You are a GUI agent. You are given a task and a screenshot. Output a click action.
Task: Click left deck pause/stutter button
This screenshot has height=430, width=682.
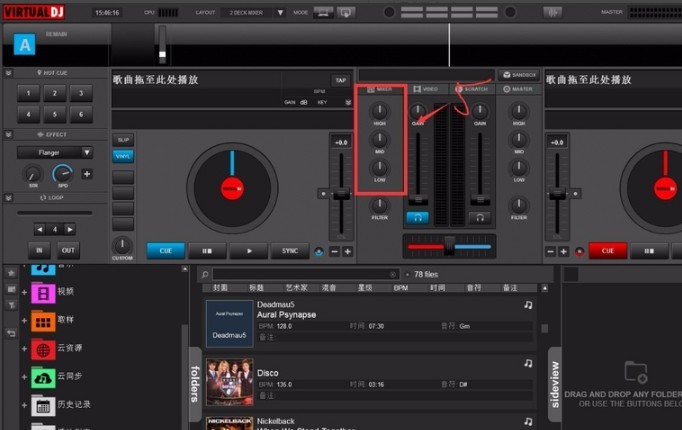click(207, 251)
